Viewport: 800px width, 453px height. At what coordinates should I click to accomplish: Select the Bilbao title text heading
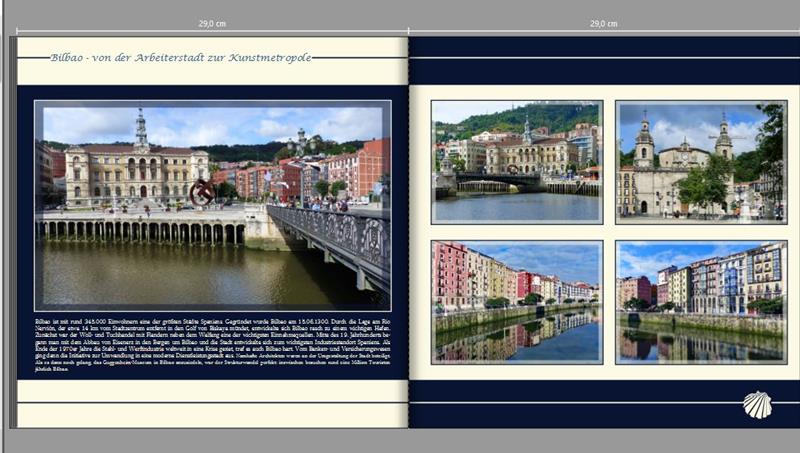(181, 58)
